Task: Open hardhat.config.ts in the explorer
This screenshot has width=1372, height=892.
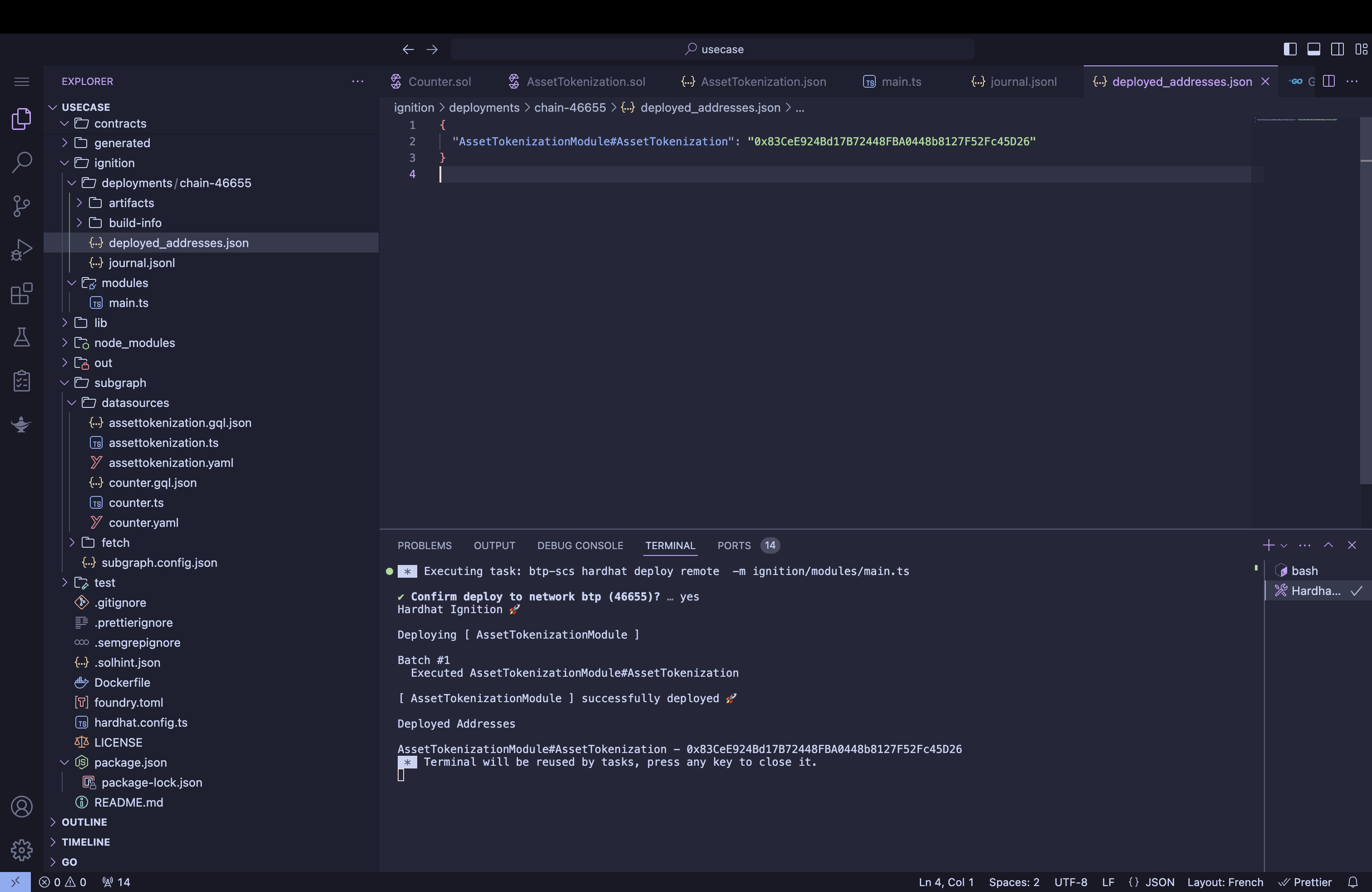Action: click(141, 723)
